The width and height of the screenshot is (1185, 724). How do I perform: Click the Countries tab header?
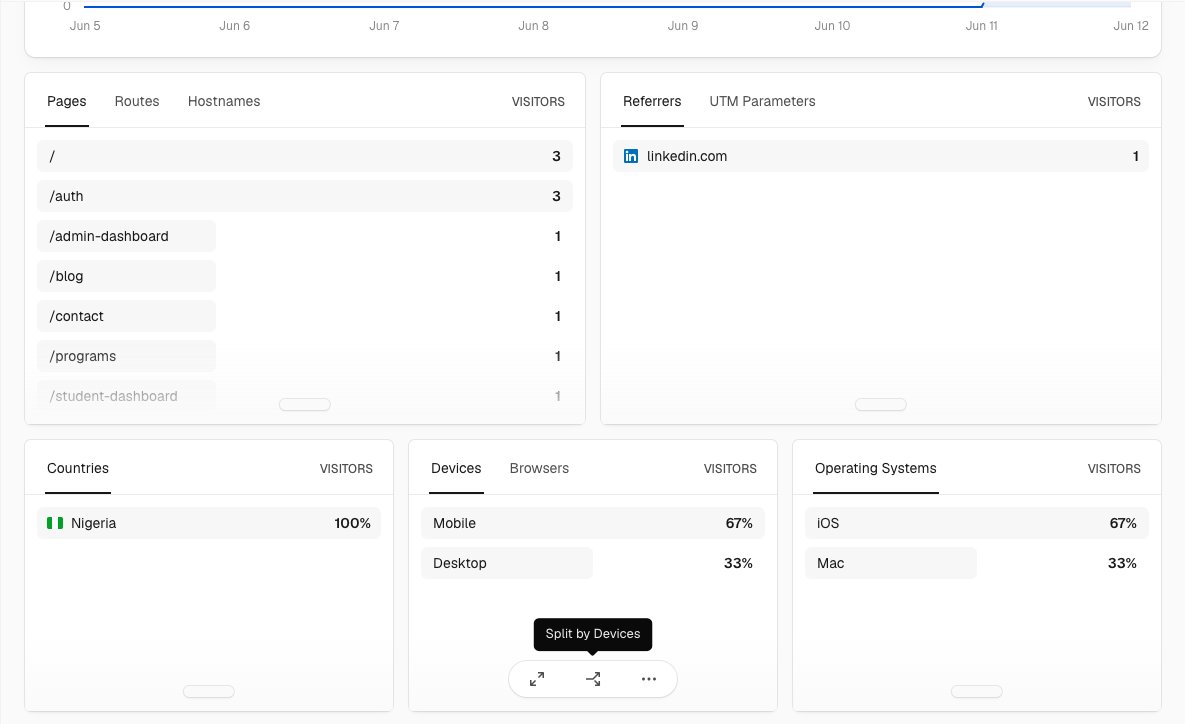[78, 469]
